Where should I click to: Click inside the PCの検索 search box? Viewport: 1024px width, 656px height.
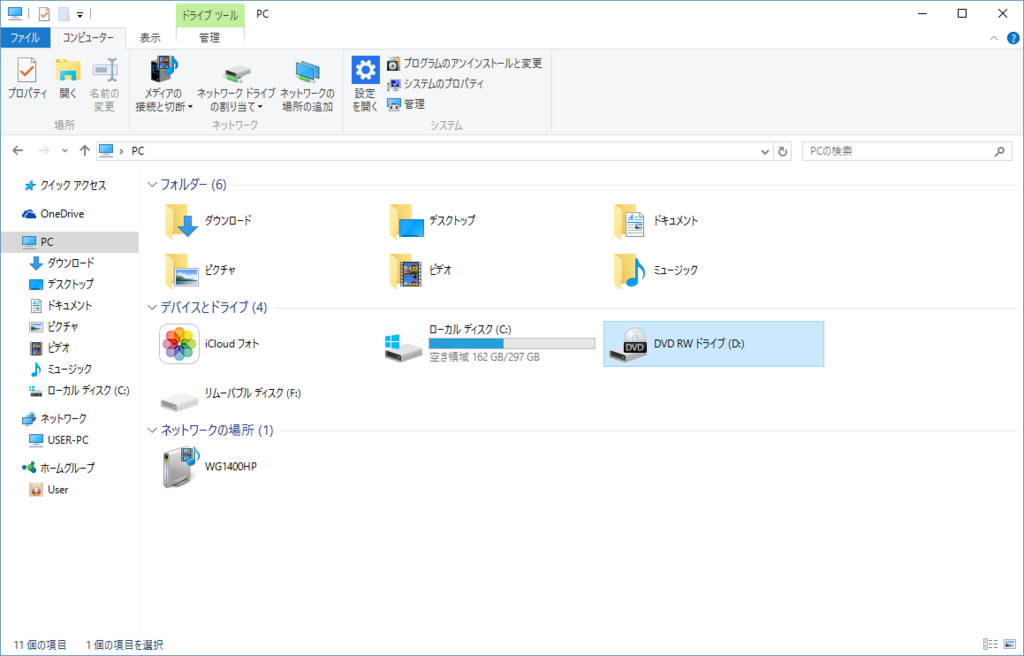[895, 151]
